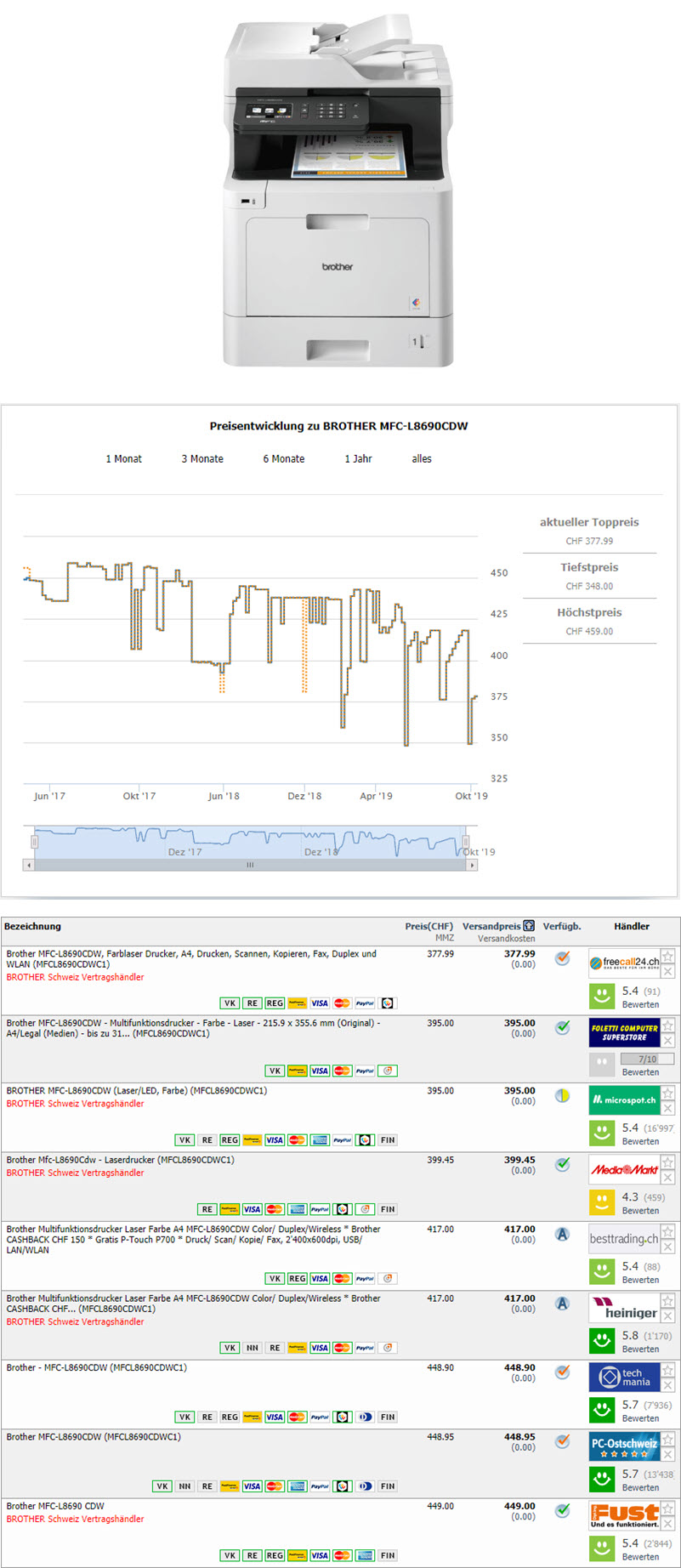This screenshot has height=1568, width=681.
Task: Click Bewerten link under Foletti Computer Superstore
Action: [640, 1072]
